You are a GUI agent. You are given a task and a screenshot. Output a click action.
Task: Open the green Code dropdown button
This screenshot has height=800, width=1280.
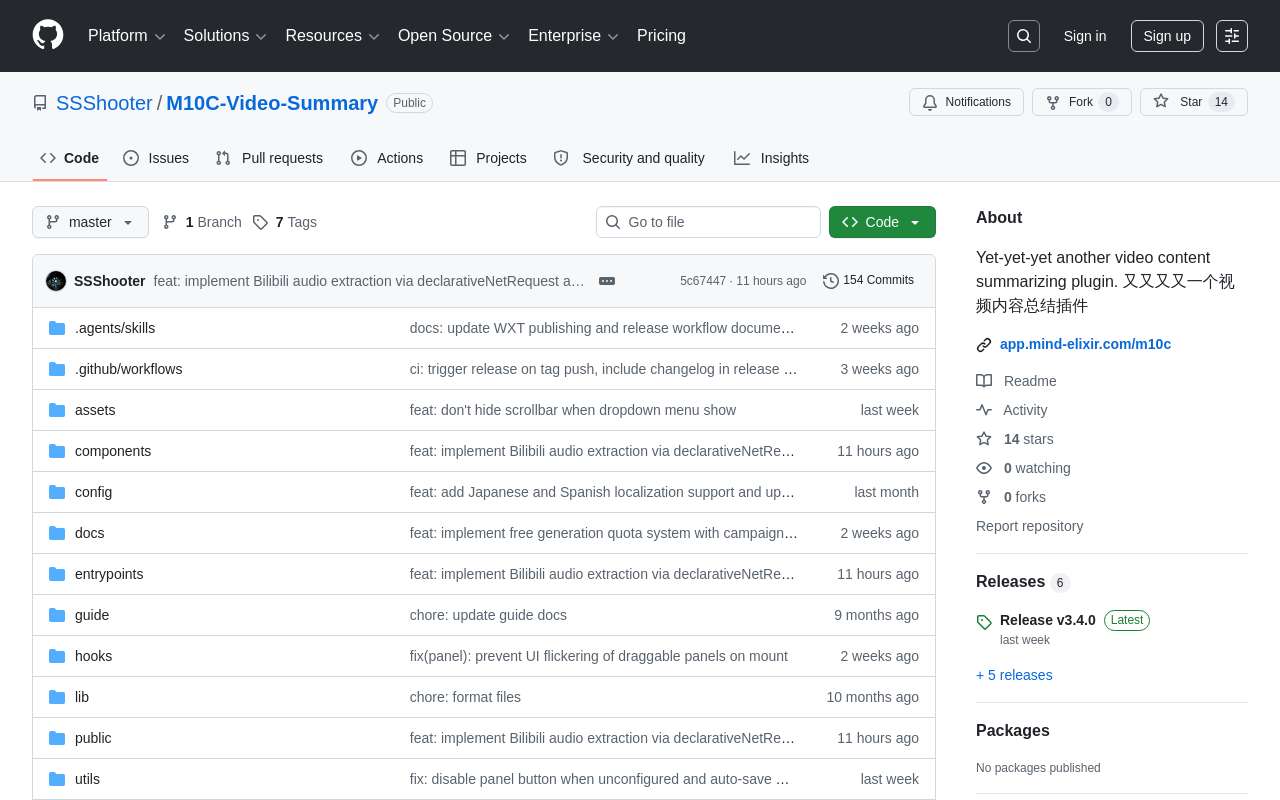(882, 222)
